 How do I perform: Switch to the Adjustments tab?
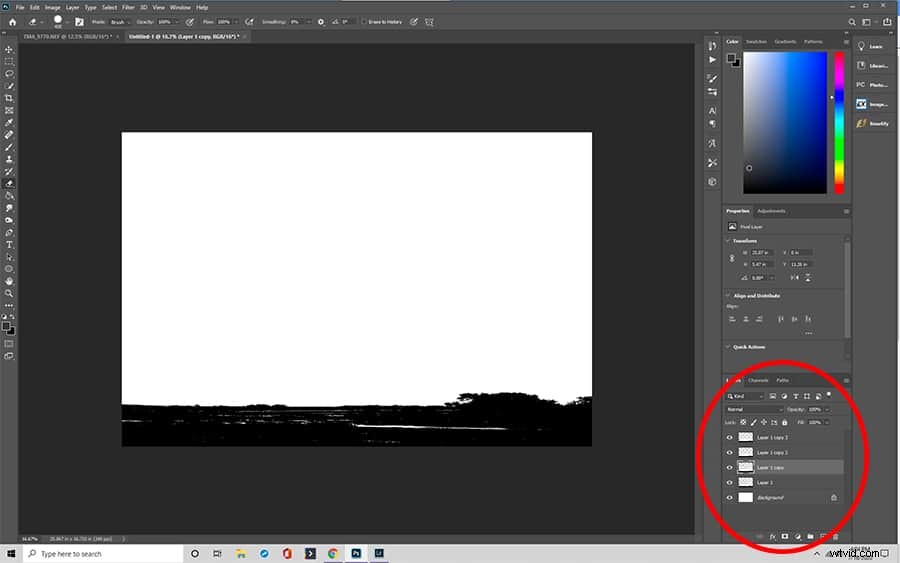coord(771,211)
